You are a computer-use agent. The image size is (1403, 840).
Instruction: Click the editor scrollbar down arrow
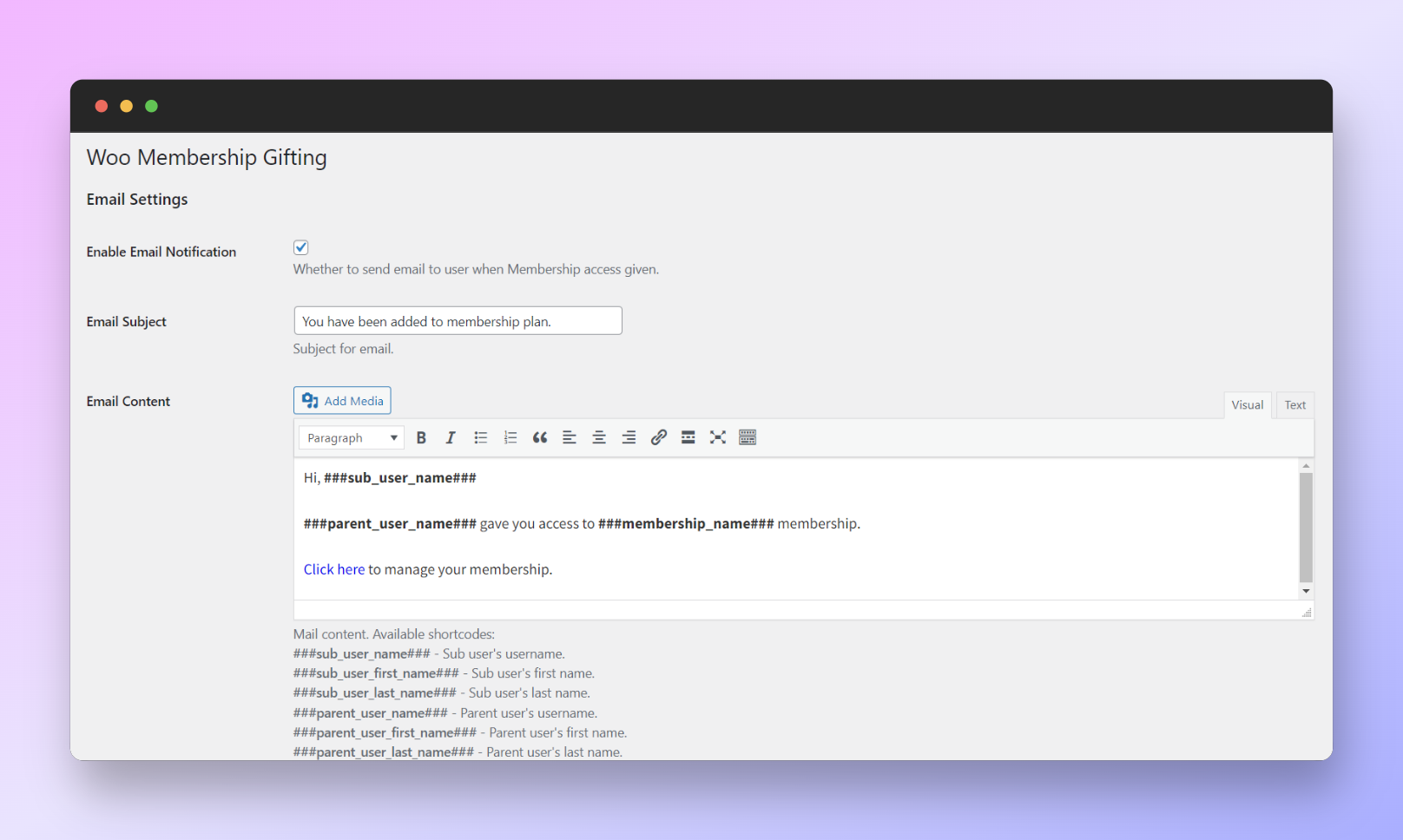pos(1306,591)
